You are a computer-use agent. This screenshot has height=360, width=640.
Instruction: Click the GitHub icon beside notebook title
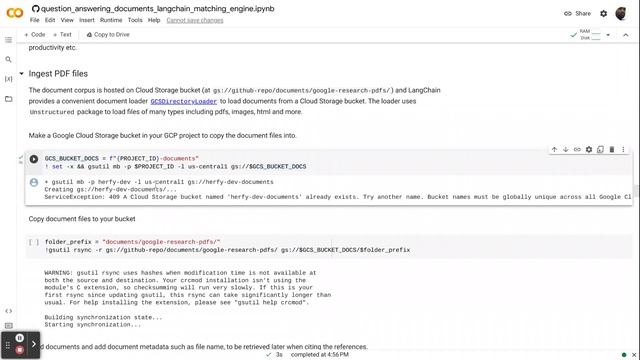36,9
